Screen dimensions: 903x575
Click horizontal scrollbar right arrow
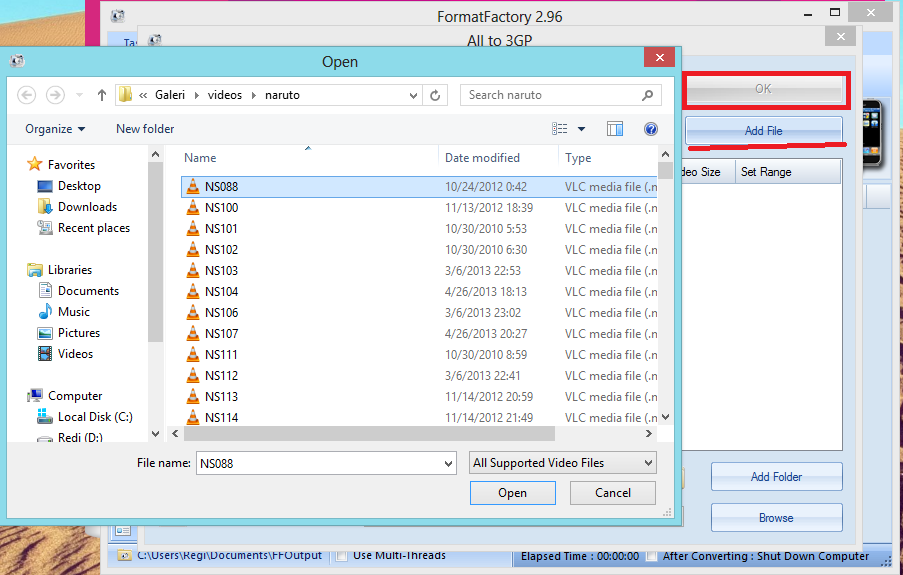coord(649,433)
